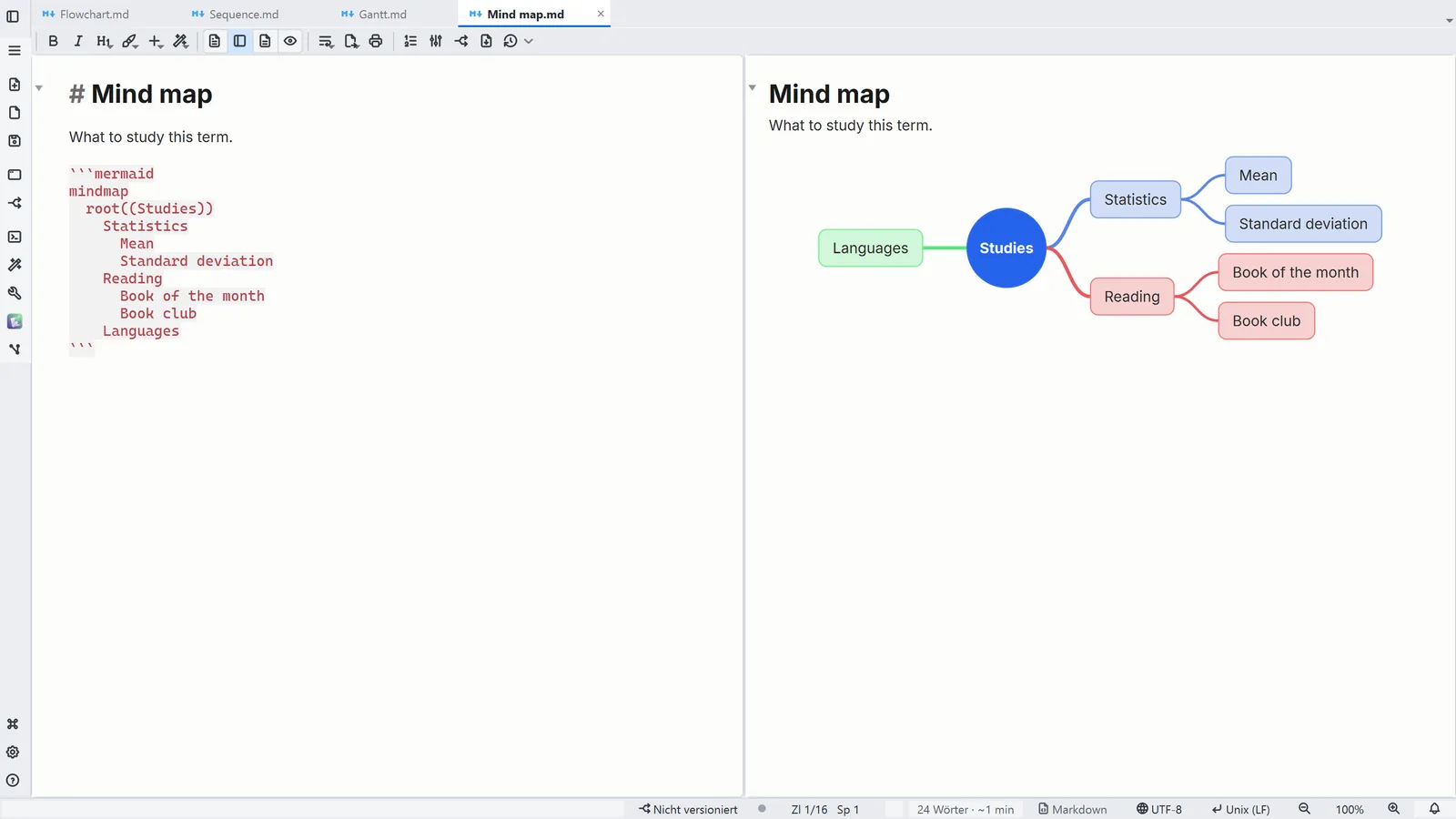Open the hamburger menu
Image resolution: width=1456 pixels, height=819 pixels.
15,50
